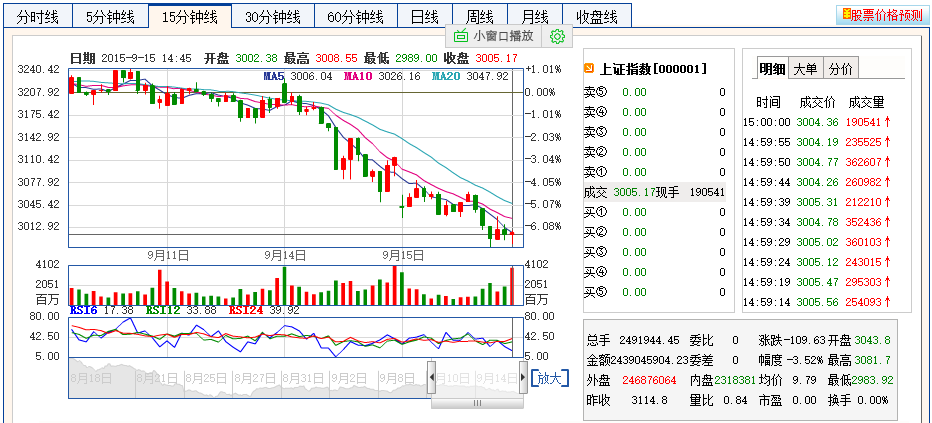The width and height of the screenshot is (932, 423).
Task: Click the 上证指数[000001] title
Action: click(x=653, y=69)
